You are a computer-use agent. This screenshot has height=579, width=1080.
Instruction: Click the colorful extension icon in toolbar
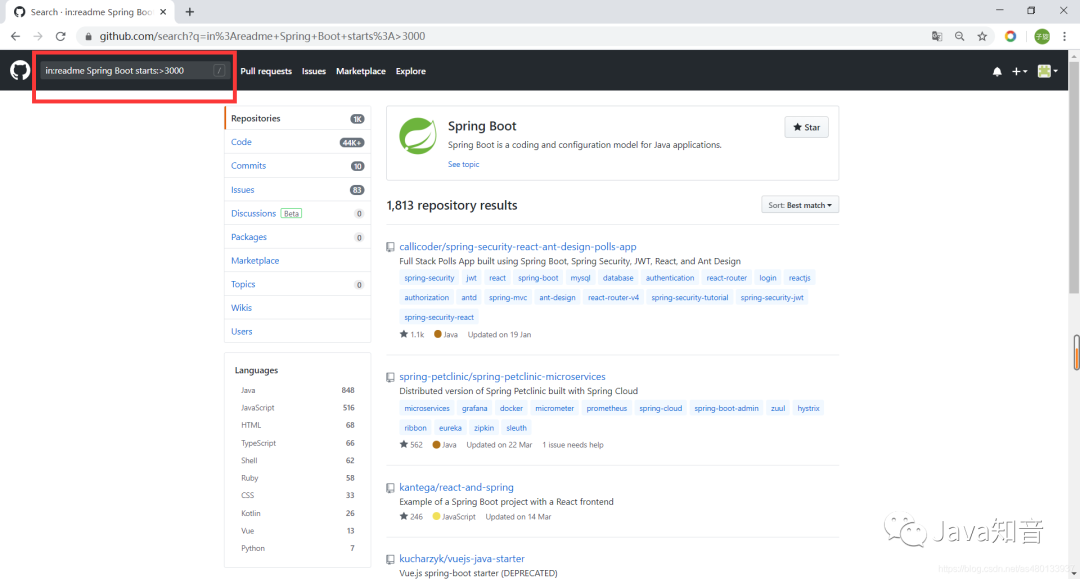1010,36
